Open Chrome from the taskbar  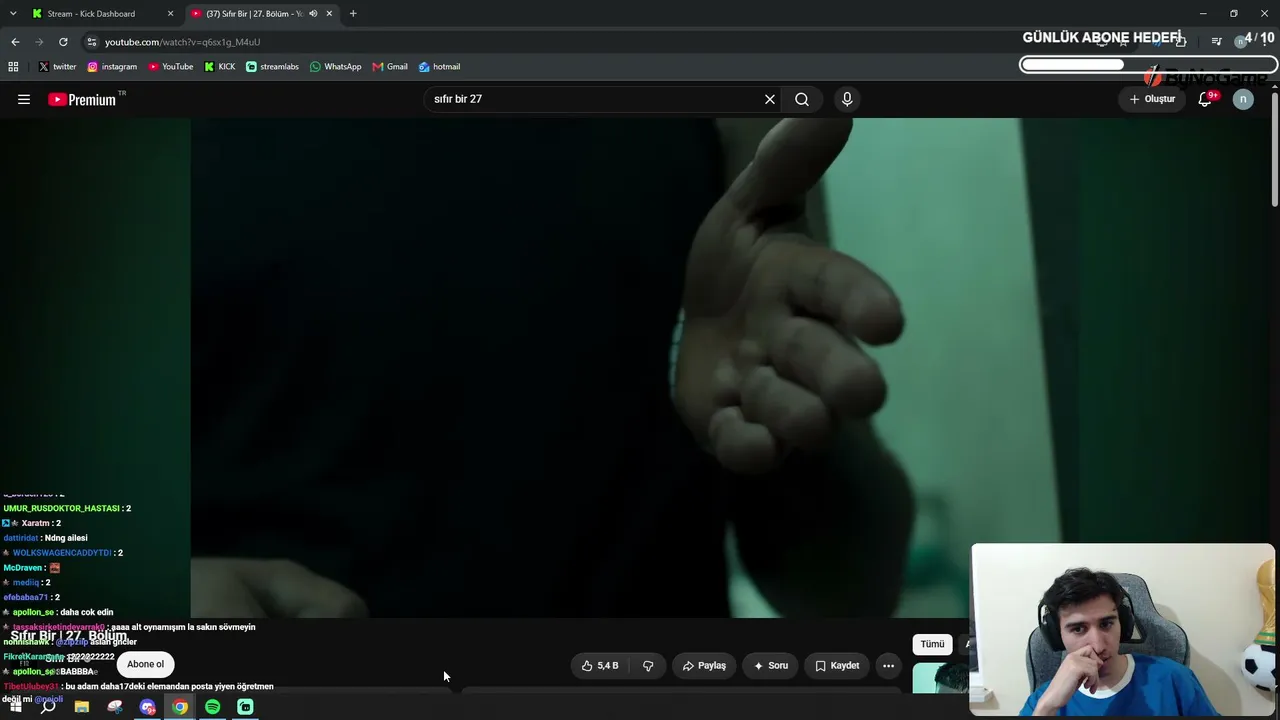pos(180,707)
